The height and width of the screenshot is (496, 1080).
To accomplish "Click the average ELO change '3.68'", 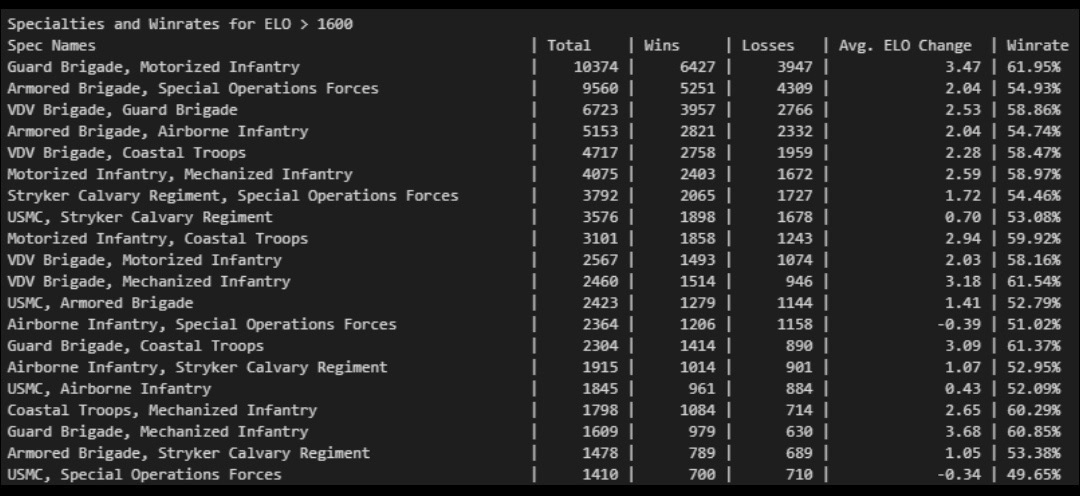I will [963, 431].
